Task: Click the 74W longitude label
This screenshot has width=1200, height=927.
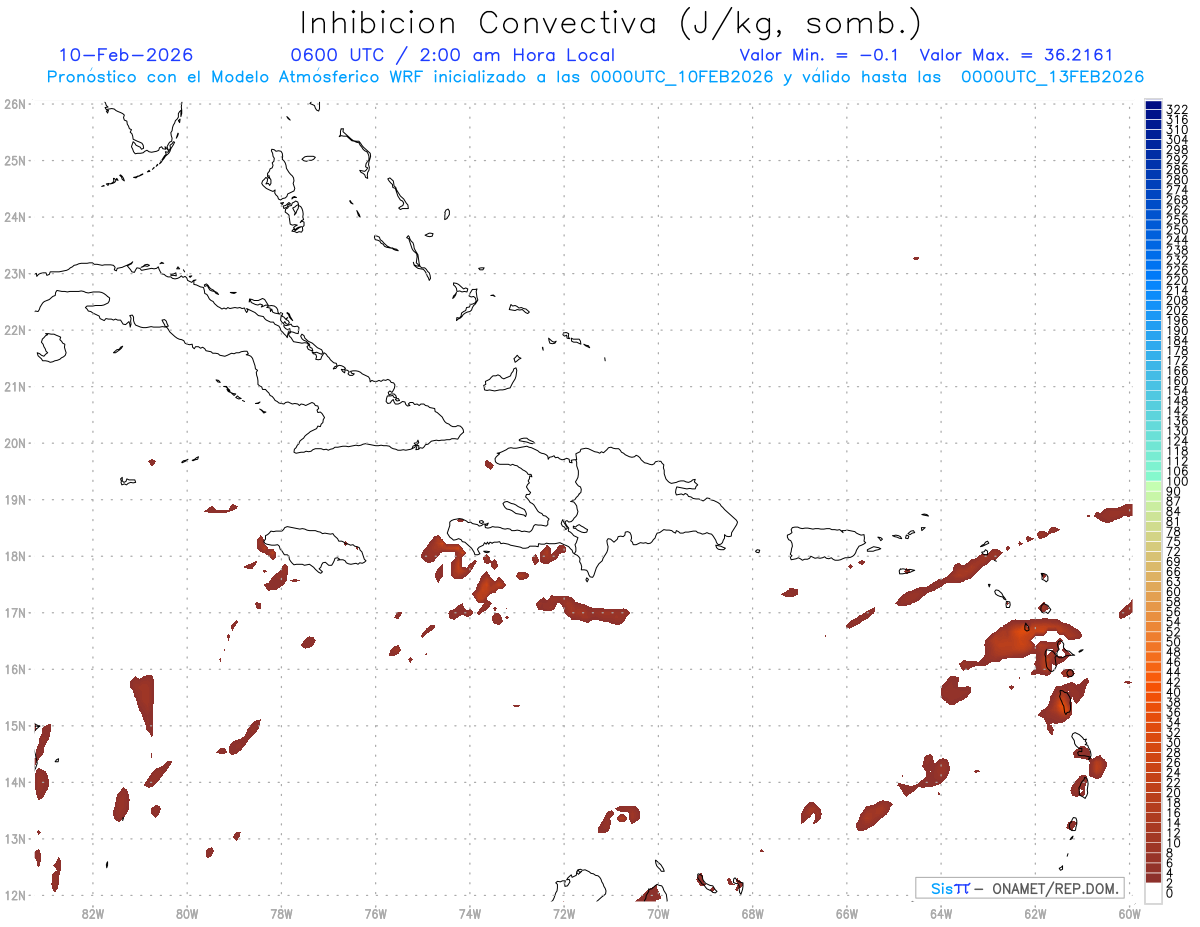Action: [470, 913]
